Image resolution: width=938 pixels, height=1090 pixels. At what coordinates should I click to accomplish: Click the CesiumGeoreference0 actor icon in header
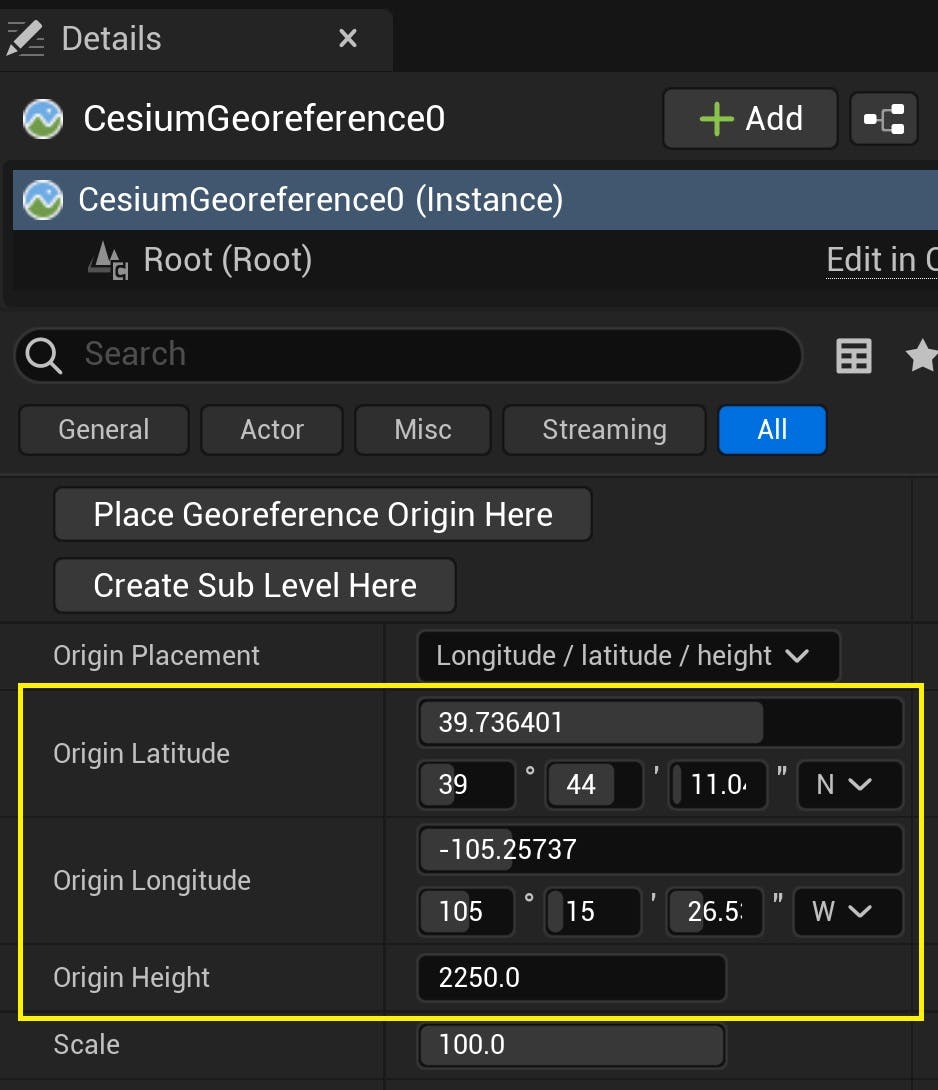coord(43,119)
